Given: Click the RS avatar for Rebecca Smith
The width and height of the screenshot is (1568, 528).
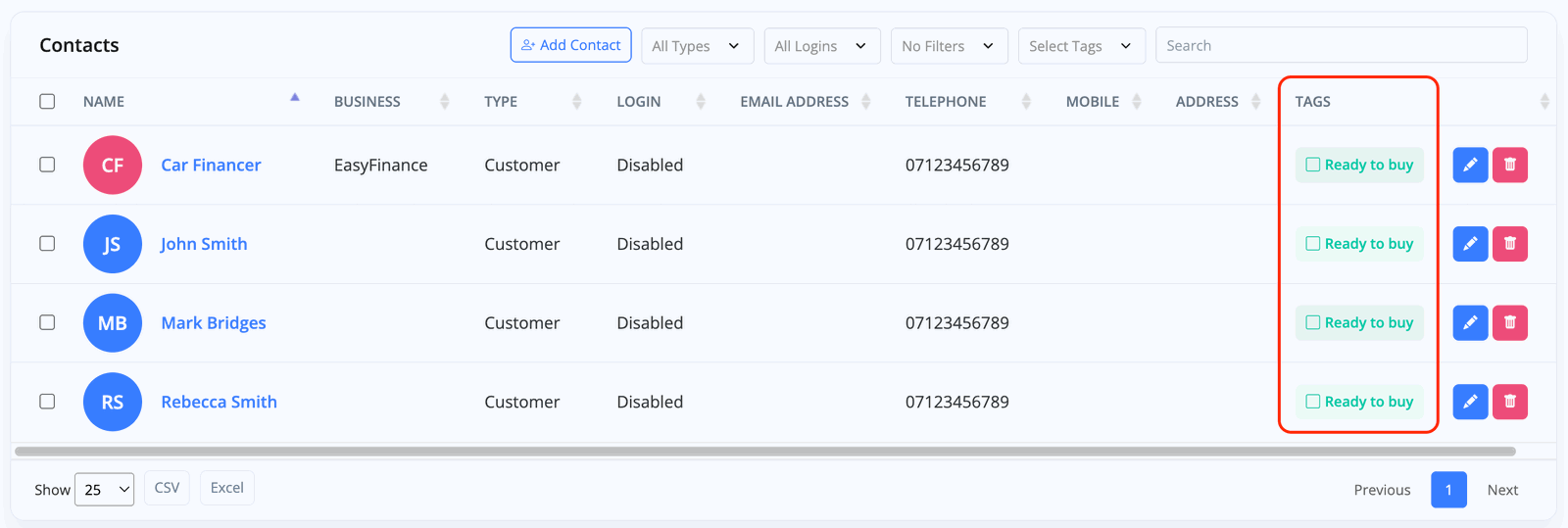Looking at the screenshot, I should (x=113, y=402).
